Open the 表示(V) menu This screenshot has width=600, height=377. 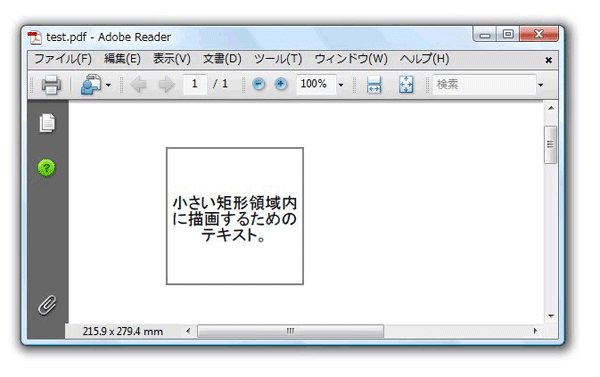point(172,59)
